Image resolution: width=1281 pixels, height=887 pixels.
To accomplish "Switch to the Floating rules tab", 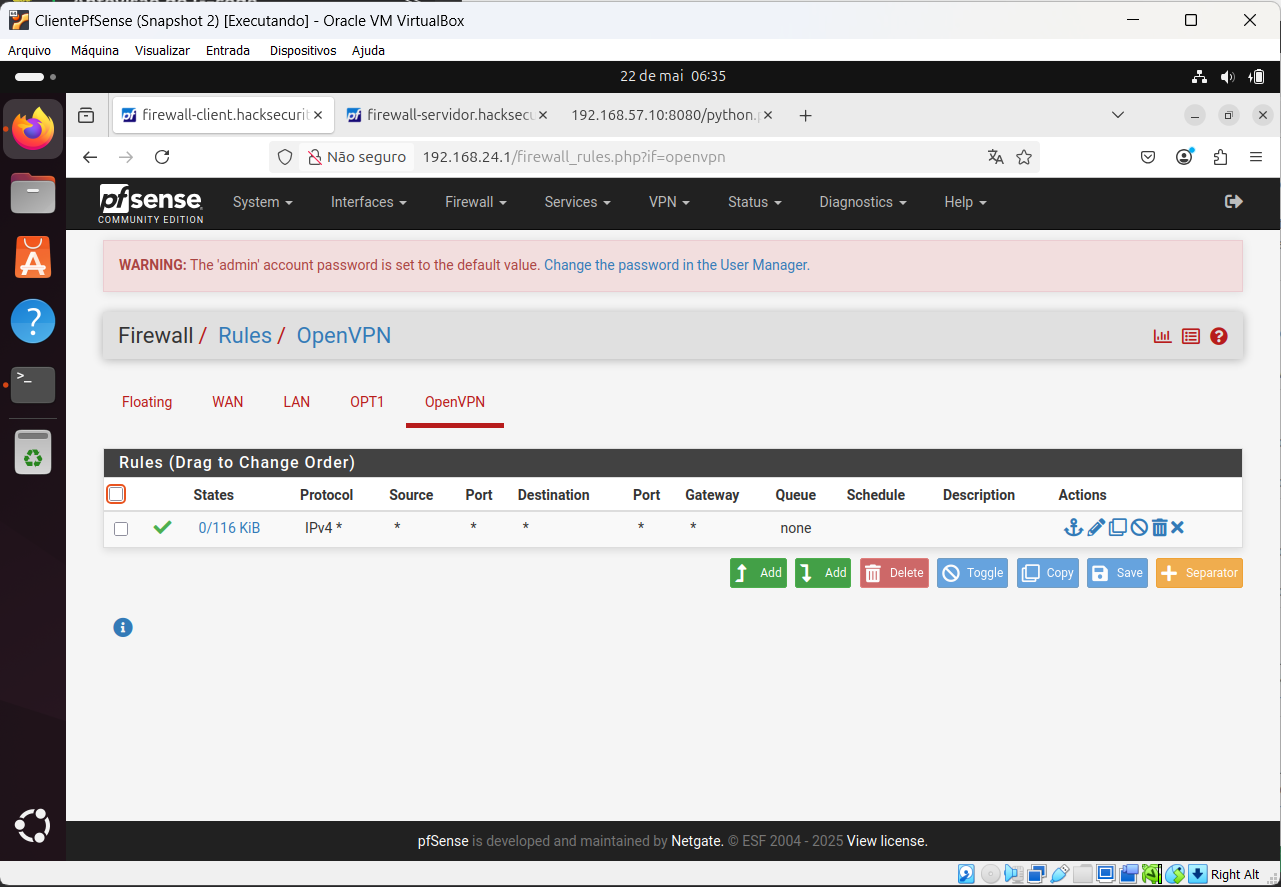I will (x=147, y=402).
